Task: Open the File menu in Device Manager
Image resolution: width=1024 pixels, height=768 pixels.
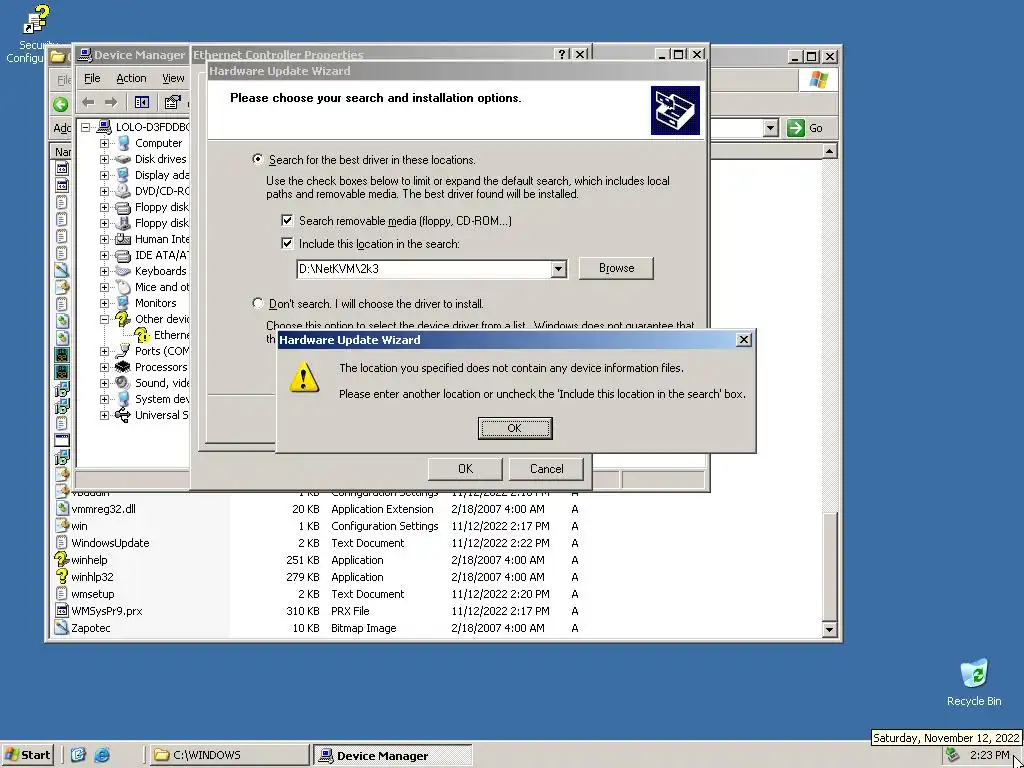Action: coord(92,78)
